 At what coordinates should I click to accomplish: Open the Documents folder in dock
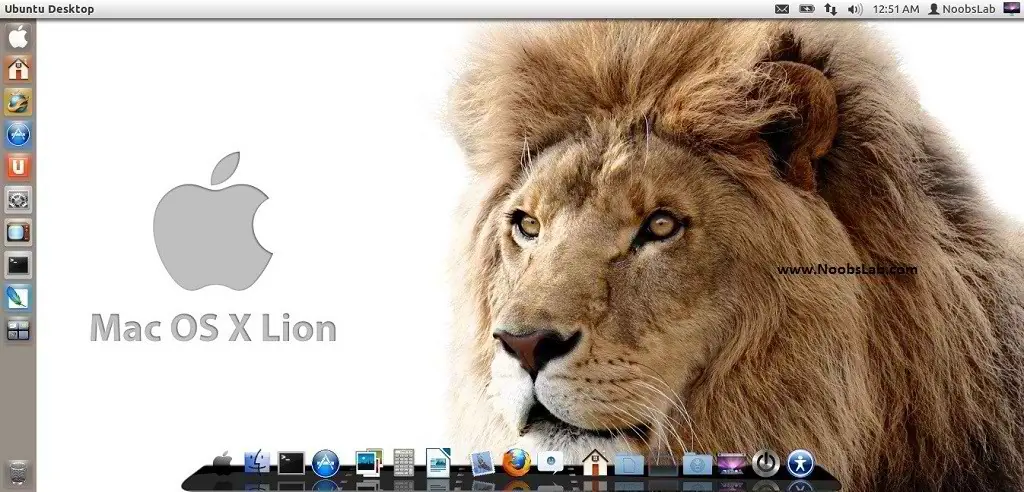629,465
